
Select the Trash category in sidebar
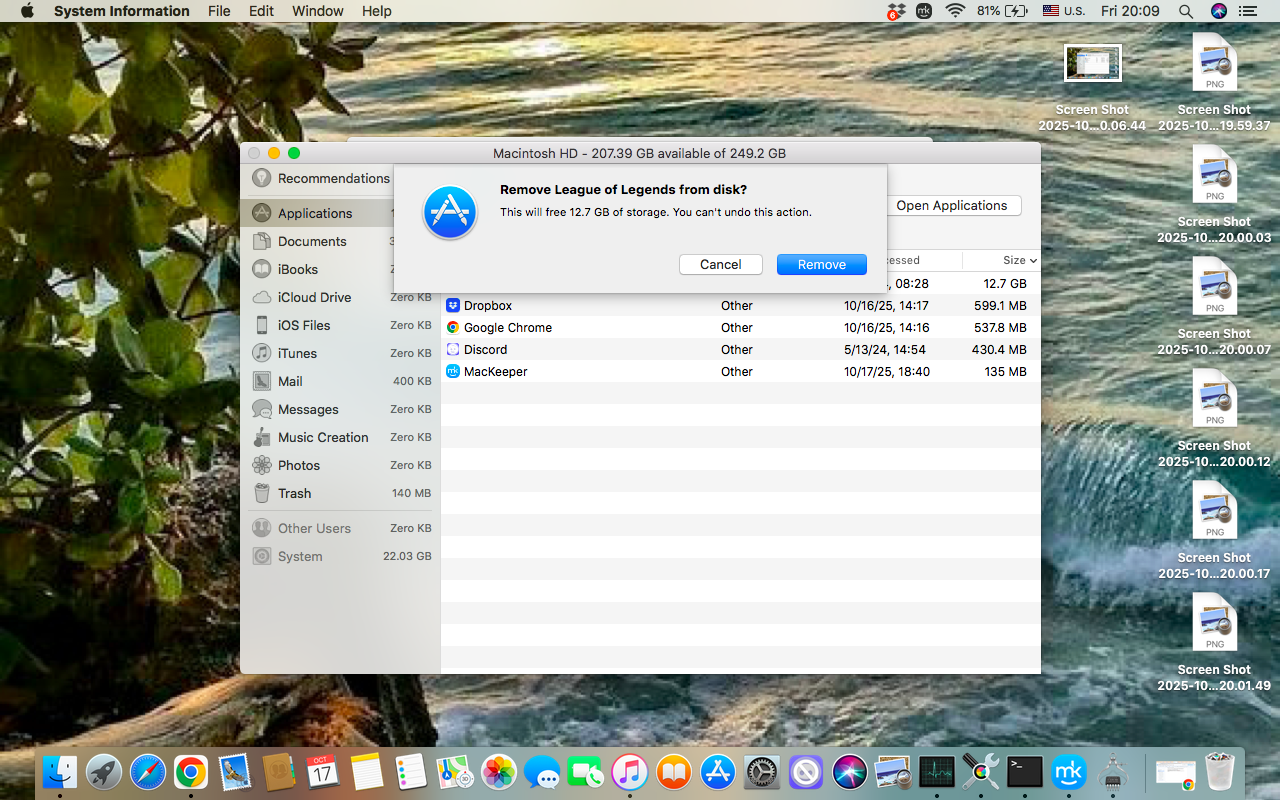294,494
